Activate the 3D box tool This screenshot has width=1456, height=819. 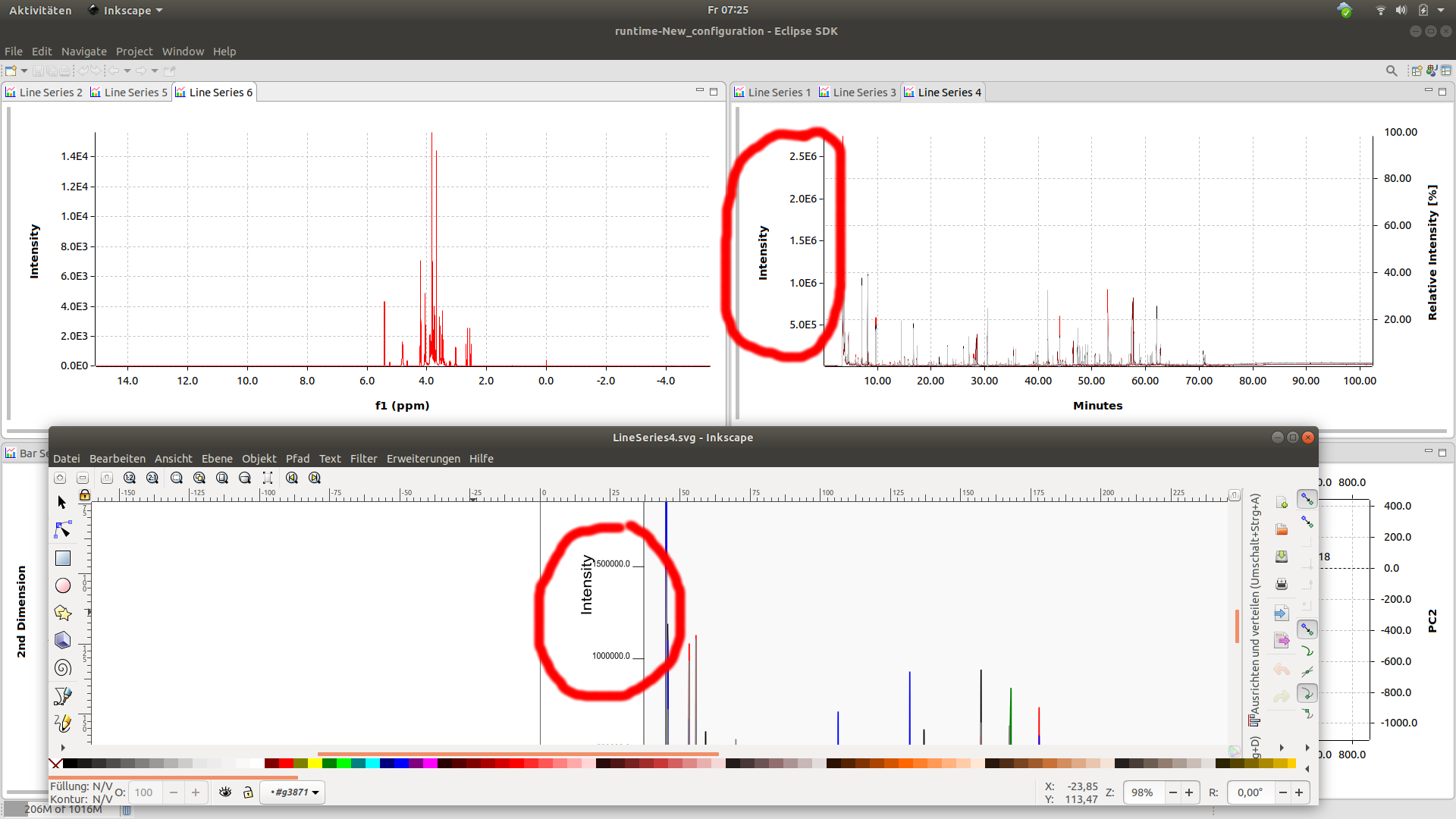coord(63,640)
